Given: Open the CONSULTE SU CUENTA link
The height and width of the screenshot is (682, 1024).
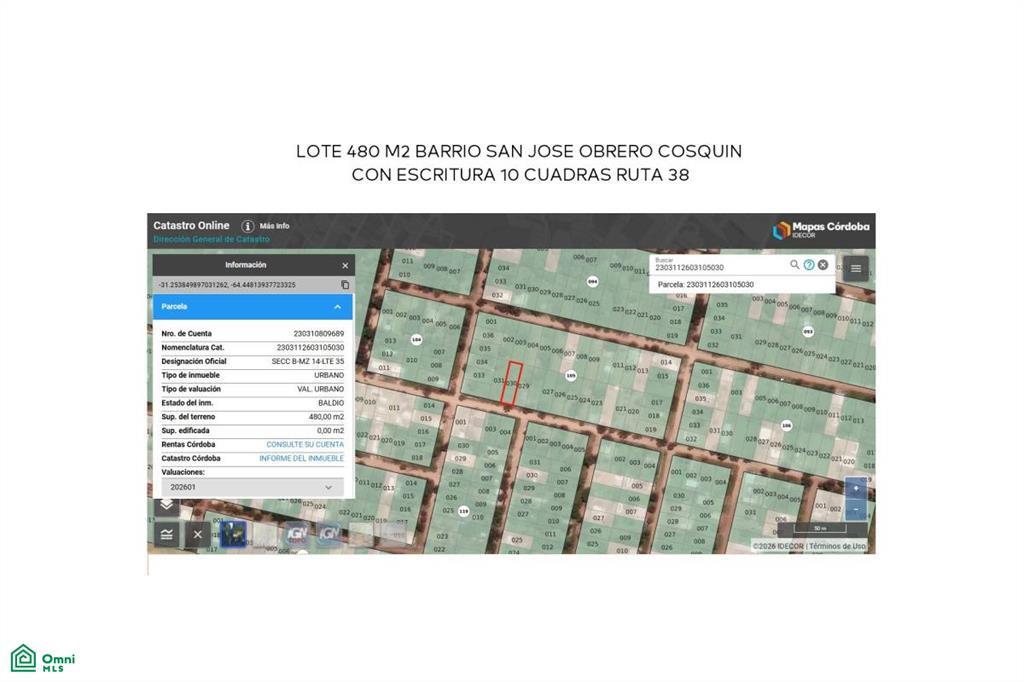Looking at the screenshot, I should pyautogui.click(x=305, y=444).
